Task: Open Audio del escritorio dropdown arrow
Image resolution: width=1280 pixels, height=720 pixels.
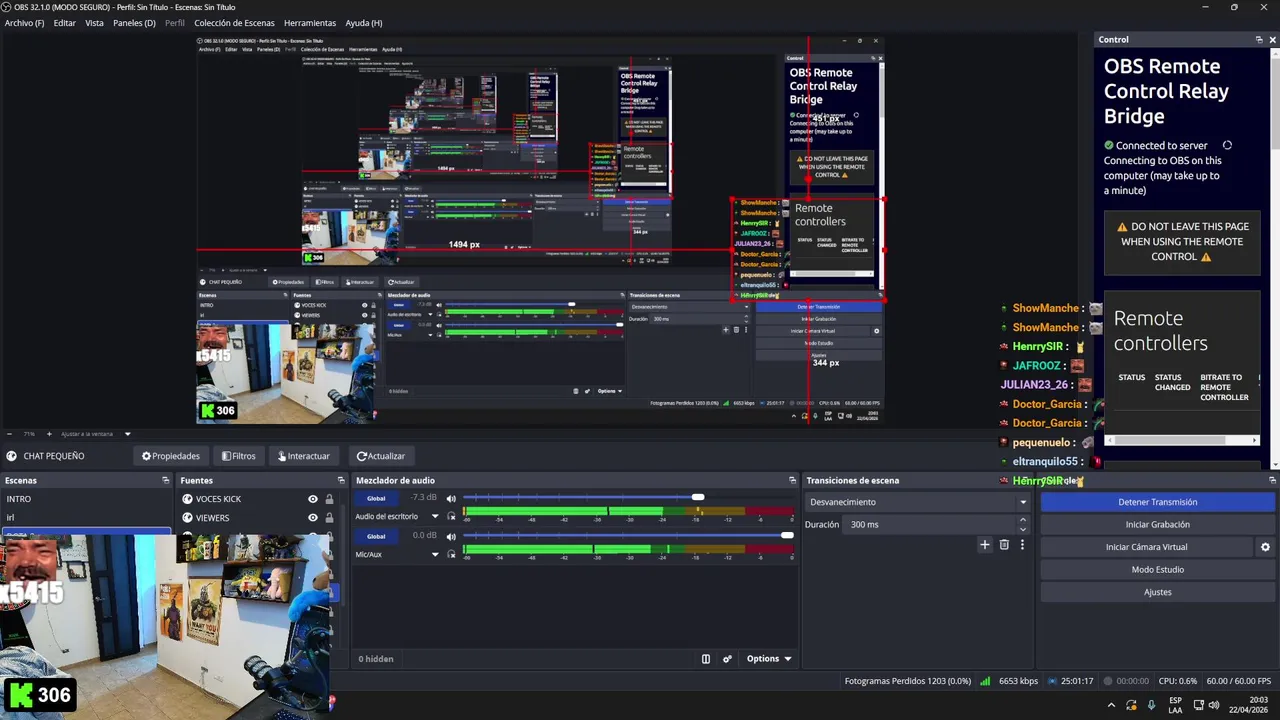Action: pyautogui.click(x=435, y=516)
